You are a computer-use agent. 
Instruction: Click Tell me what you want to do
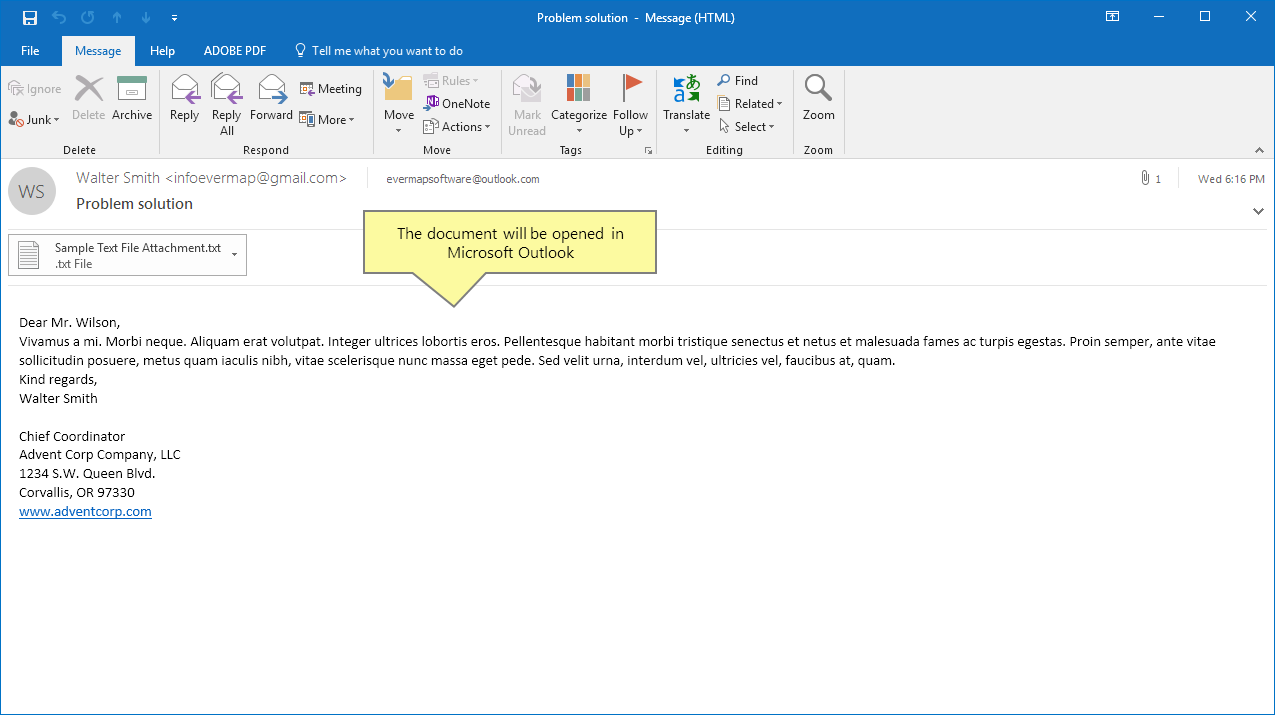click(x=378, y=51)
